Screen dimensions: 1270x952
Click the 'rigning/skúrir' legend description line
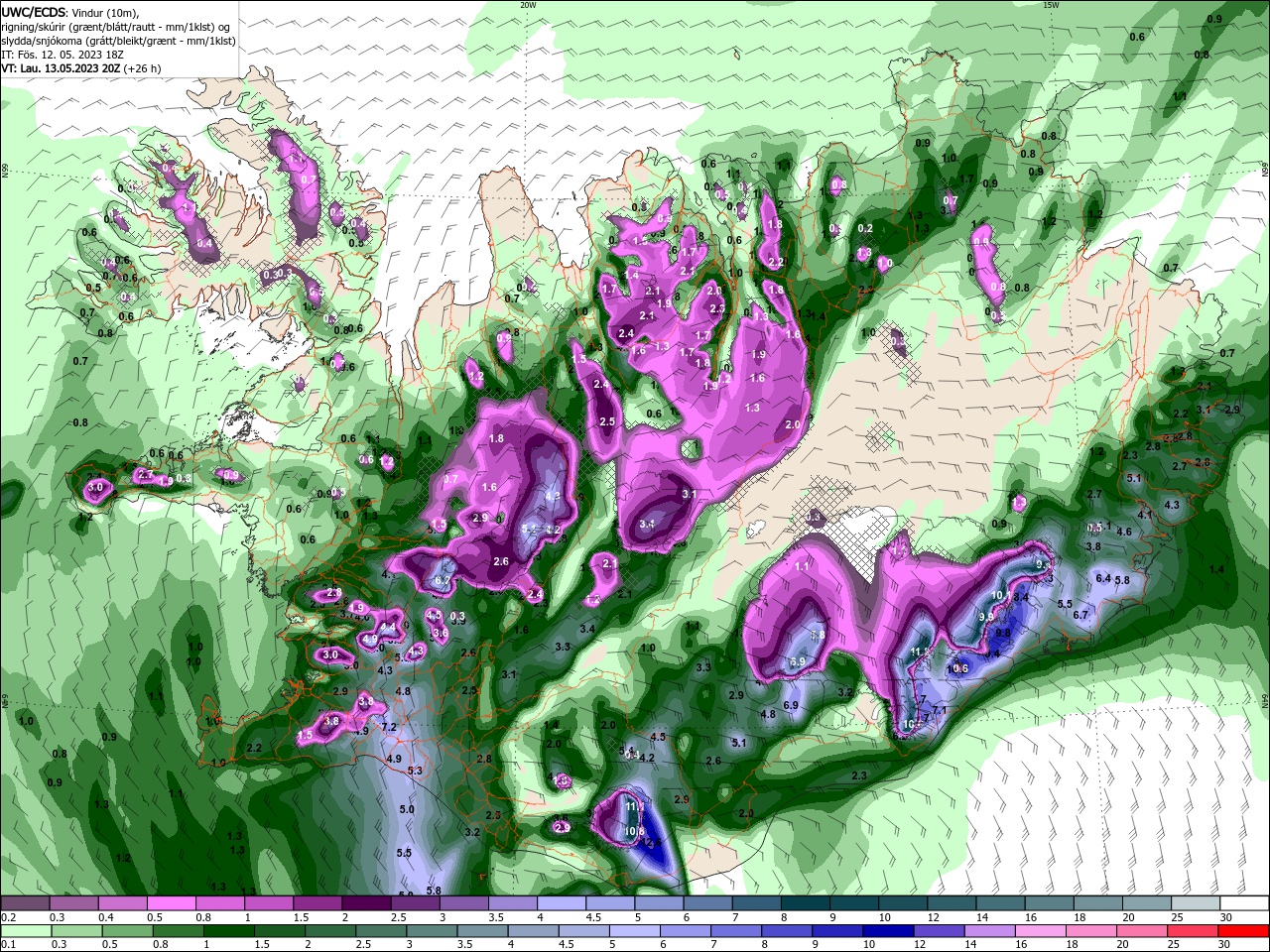(117, 27)
